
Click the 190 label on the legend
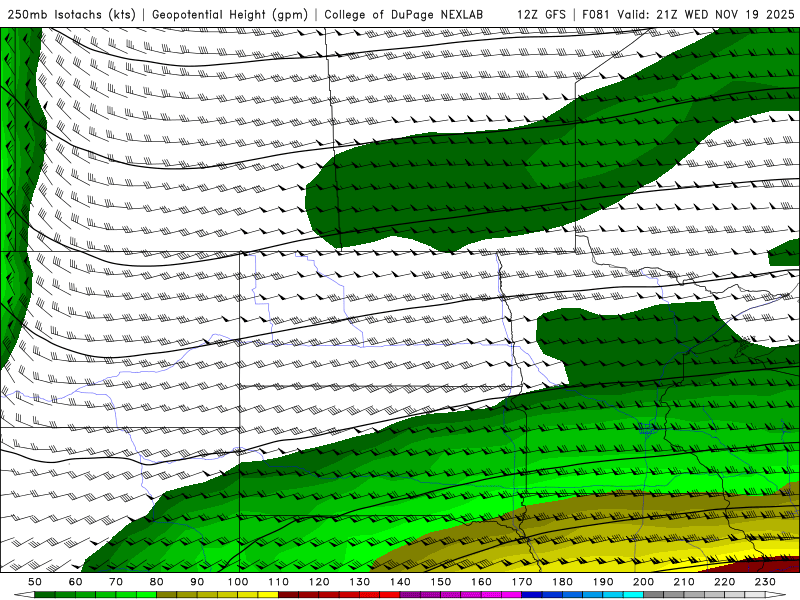603,582
